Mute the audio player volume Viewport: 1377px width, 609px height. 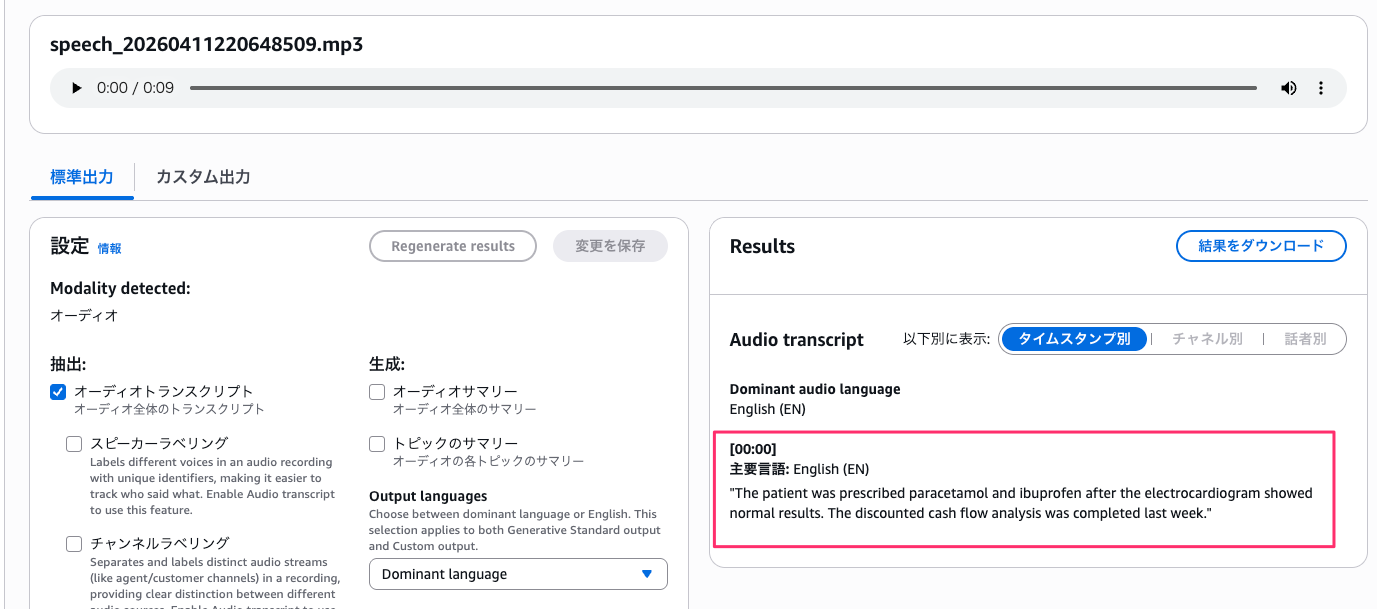click(1289, 88)
